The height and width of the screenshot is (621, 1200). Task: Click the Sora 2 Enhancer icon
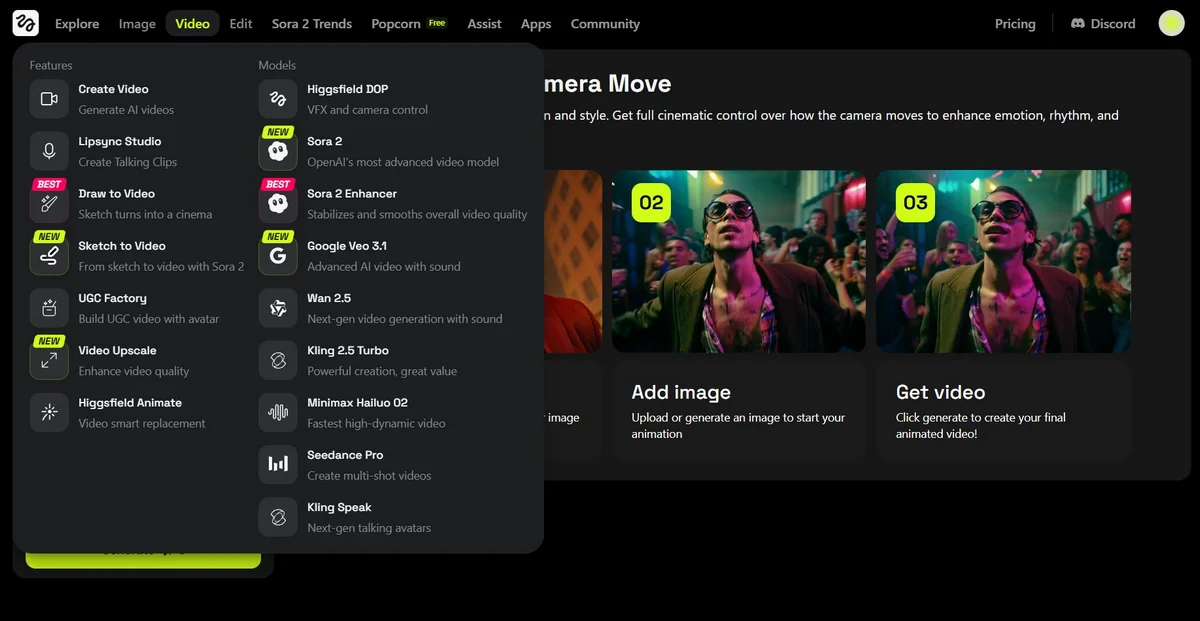(278, 203)
